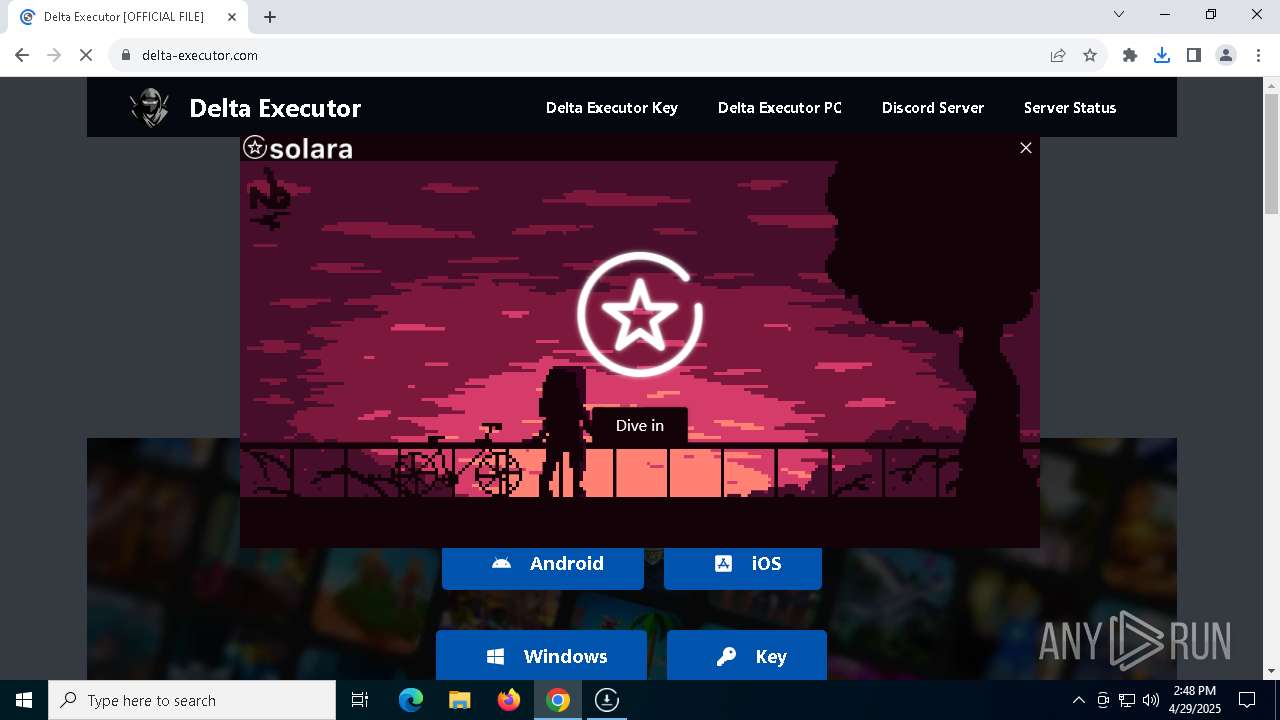1280x720 pixels.
Task: Click the Solara logo at popup top
Action: coord(298,148)
